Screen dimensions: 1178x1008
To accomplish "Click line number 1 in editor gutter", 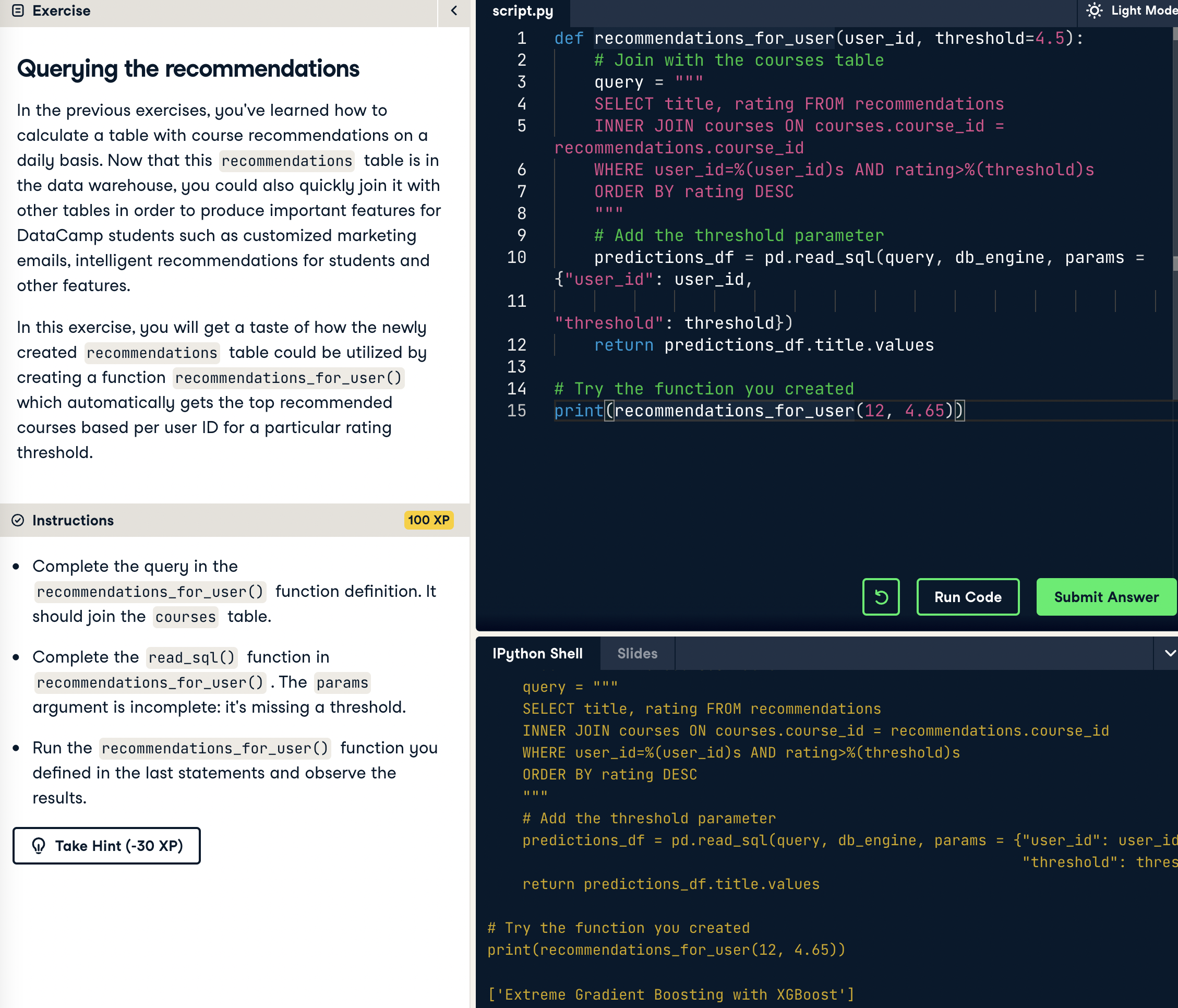I will [x=521, y=38].
